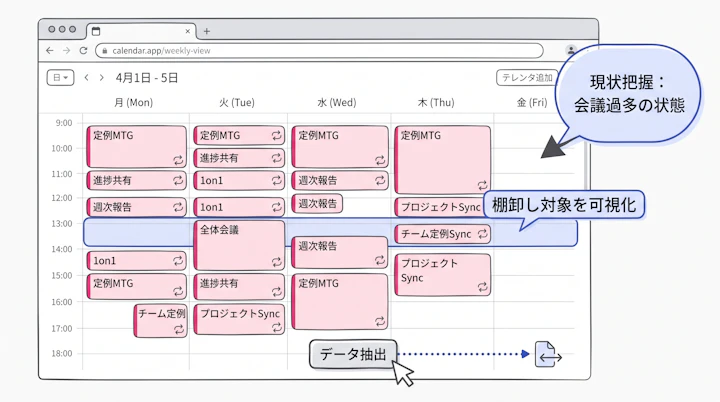
Task: Open Monday's 週次報告 event
Action: click(x=136, y=207)
